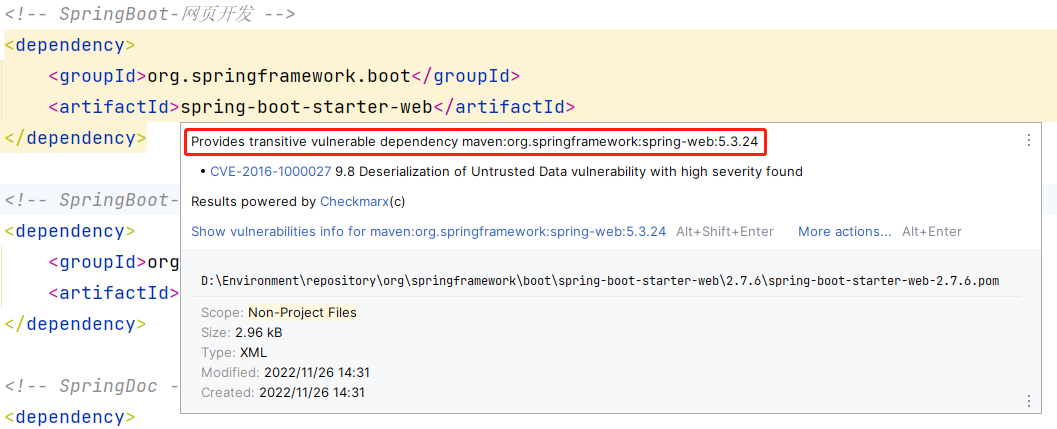The width and height of the screenshot is (1057, 429).
Task: Click the org.springframework.boot groupId value
Action: tap(279, 76)
